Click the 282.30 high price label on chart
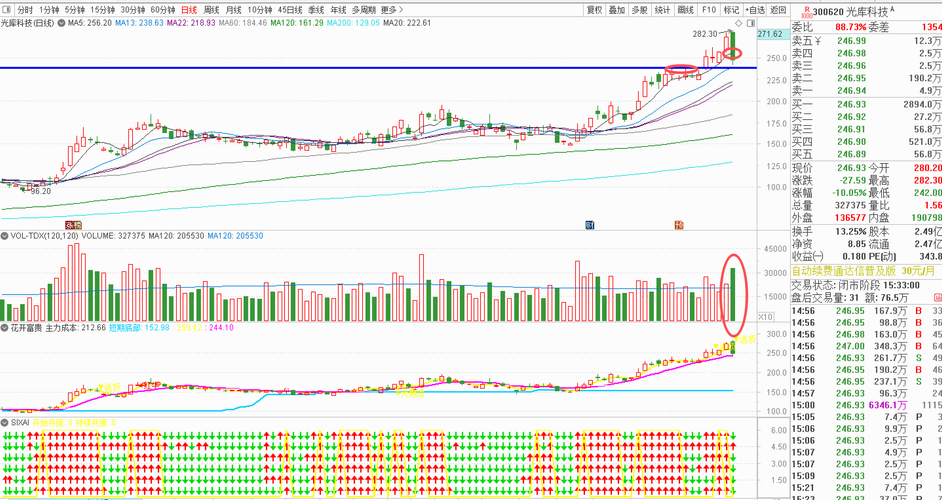The image size is (942, 500). [705, 34]
